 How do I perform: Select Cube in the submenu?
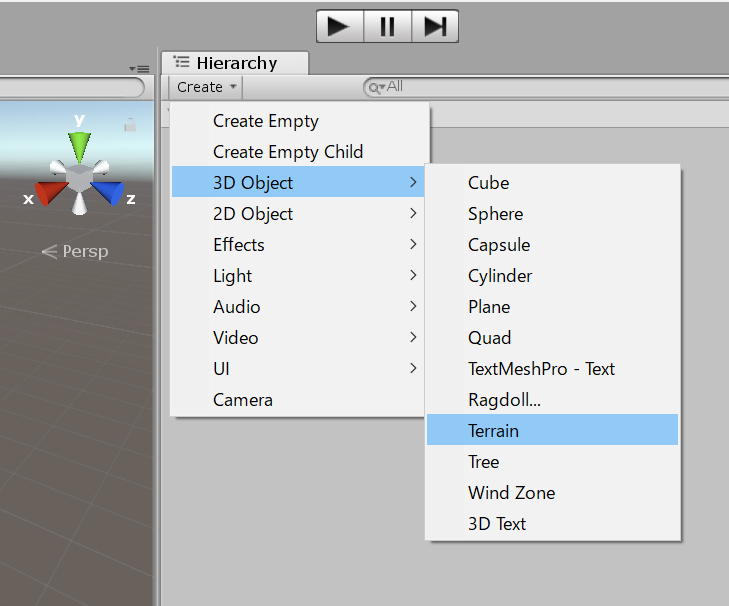(x=488, y=183)
